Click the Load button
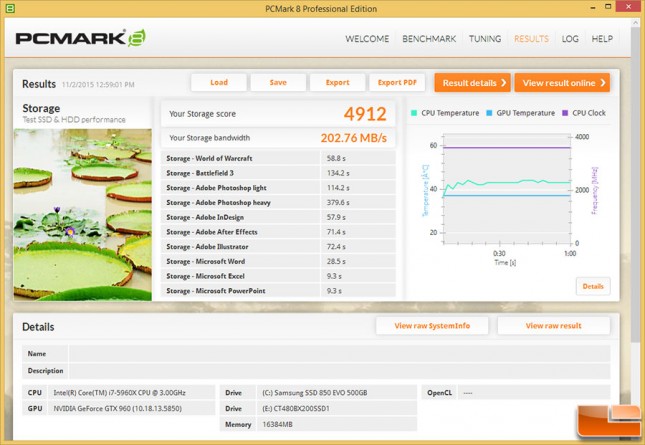The width and height of the screenshot is (645, 445). (219, 82)
